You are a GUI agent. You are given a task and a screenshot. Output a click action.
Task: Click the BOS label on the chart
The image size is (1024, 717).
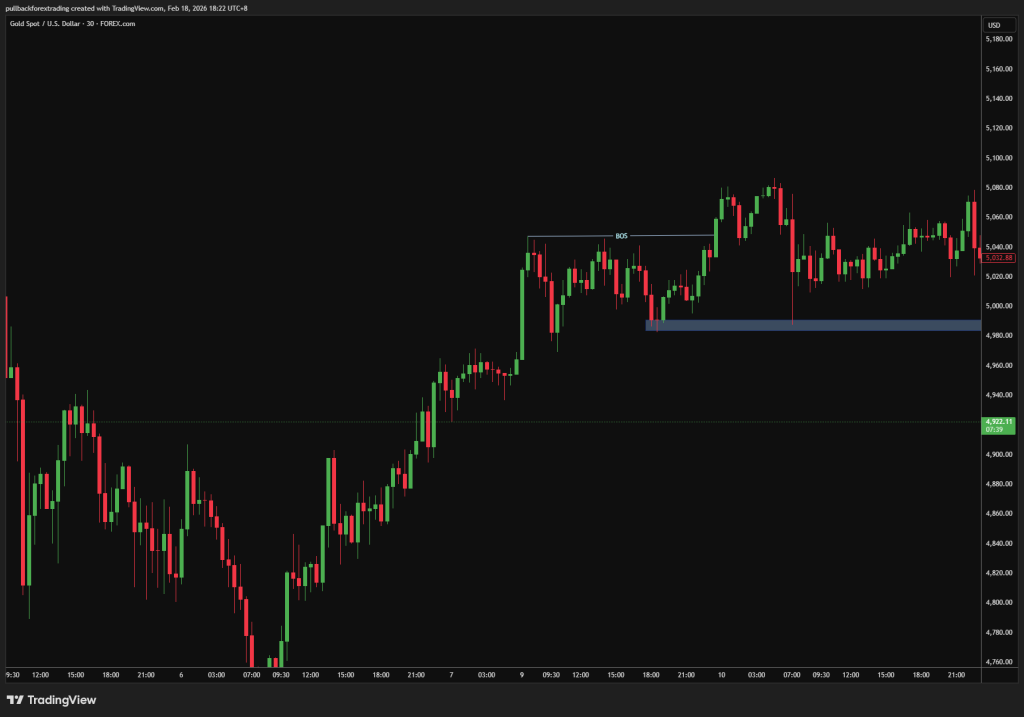pos(621,236)
